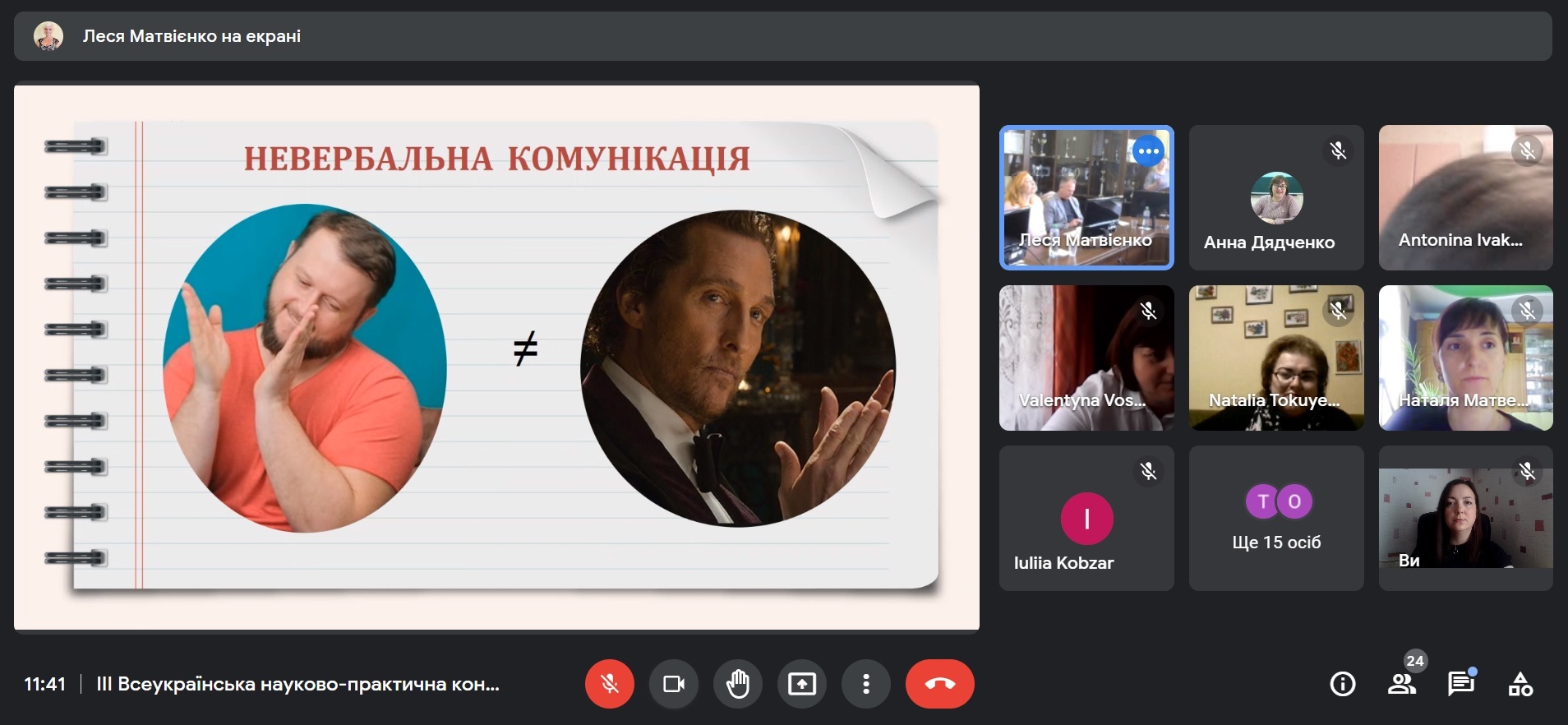Viewport: 1568px width, 725px height.
Task: Click the purple 'T' avatar in the overflow tile
Action: 1263,501
